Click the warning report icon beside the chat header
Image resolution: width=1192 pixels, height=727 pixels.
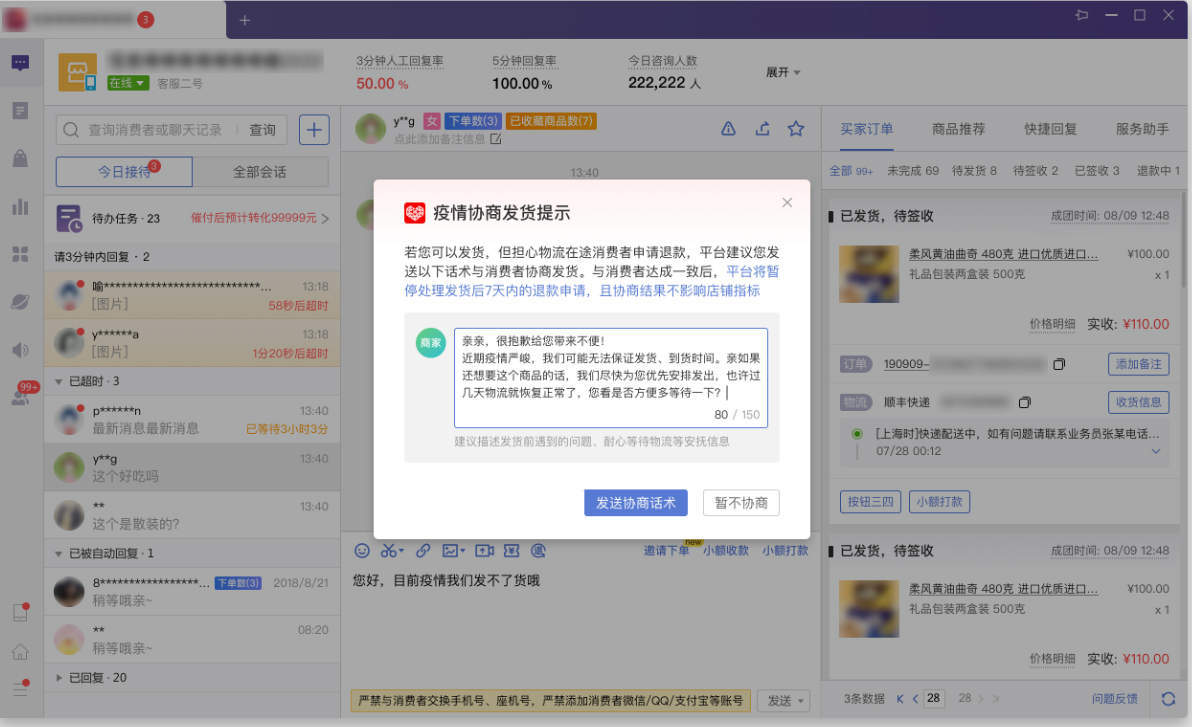pos(728,129)
